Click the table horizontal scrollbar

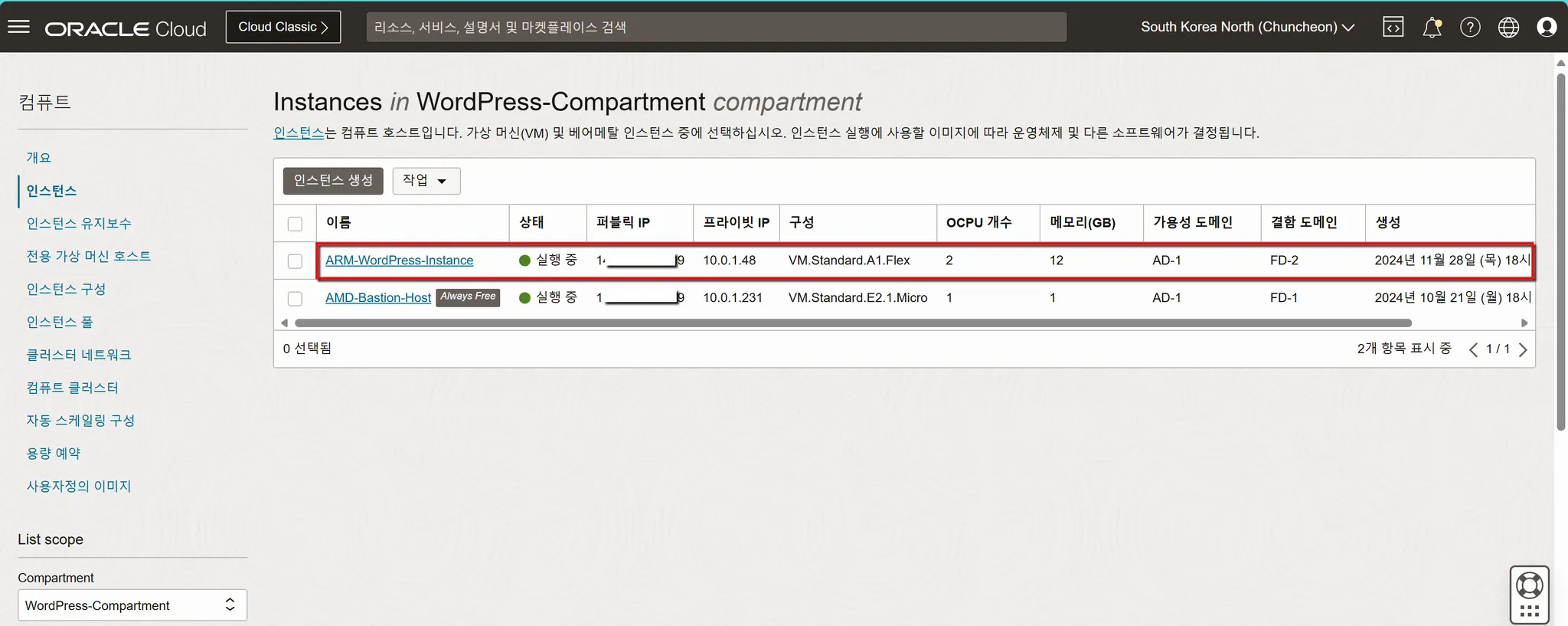coord(853,323)
